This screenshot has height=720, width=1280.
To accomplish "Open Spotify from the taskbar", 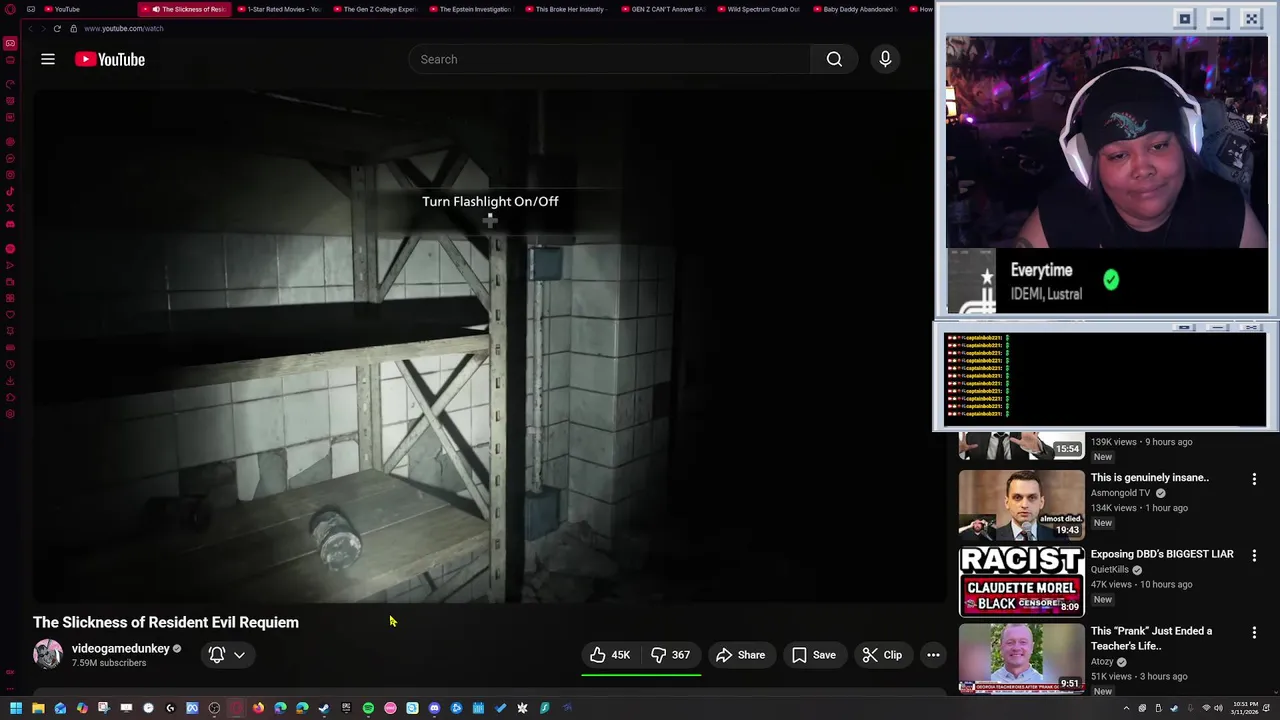I will coord(368,708).
